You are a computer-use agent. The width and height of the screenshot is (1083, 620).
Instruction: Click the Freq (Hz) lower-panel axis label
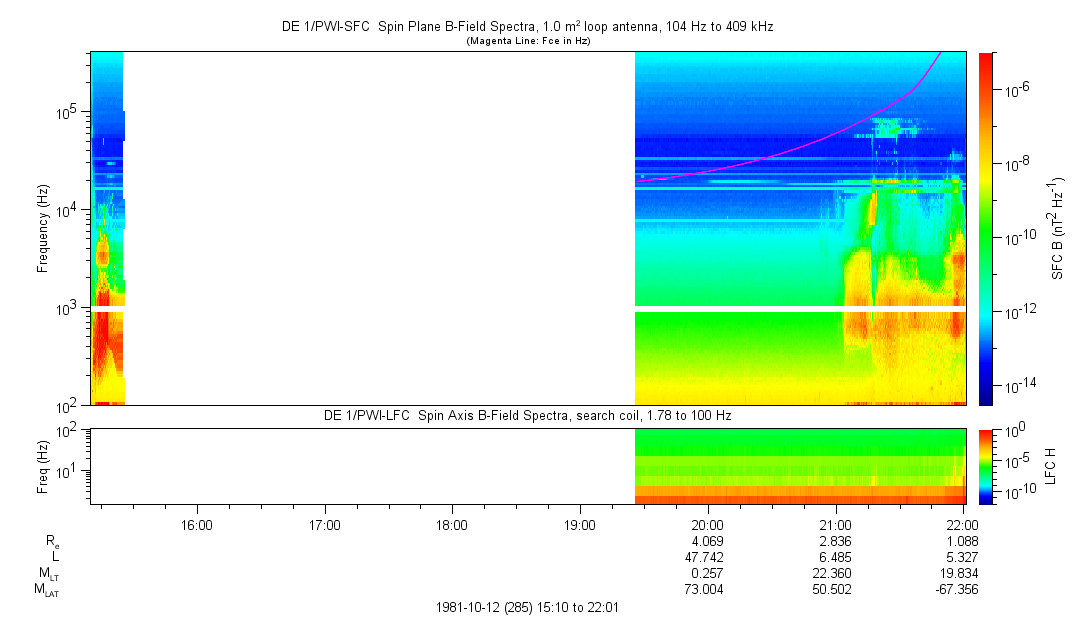43,466
